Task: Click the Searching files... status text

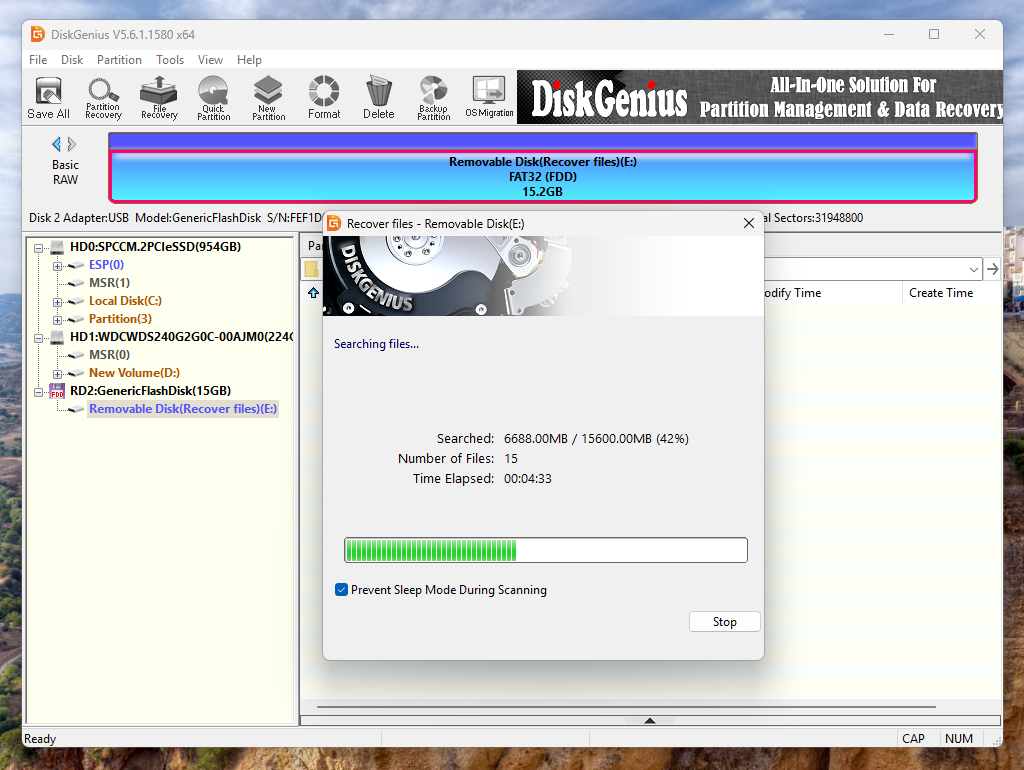Action: (376, 344)
